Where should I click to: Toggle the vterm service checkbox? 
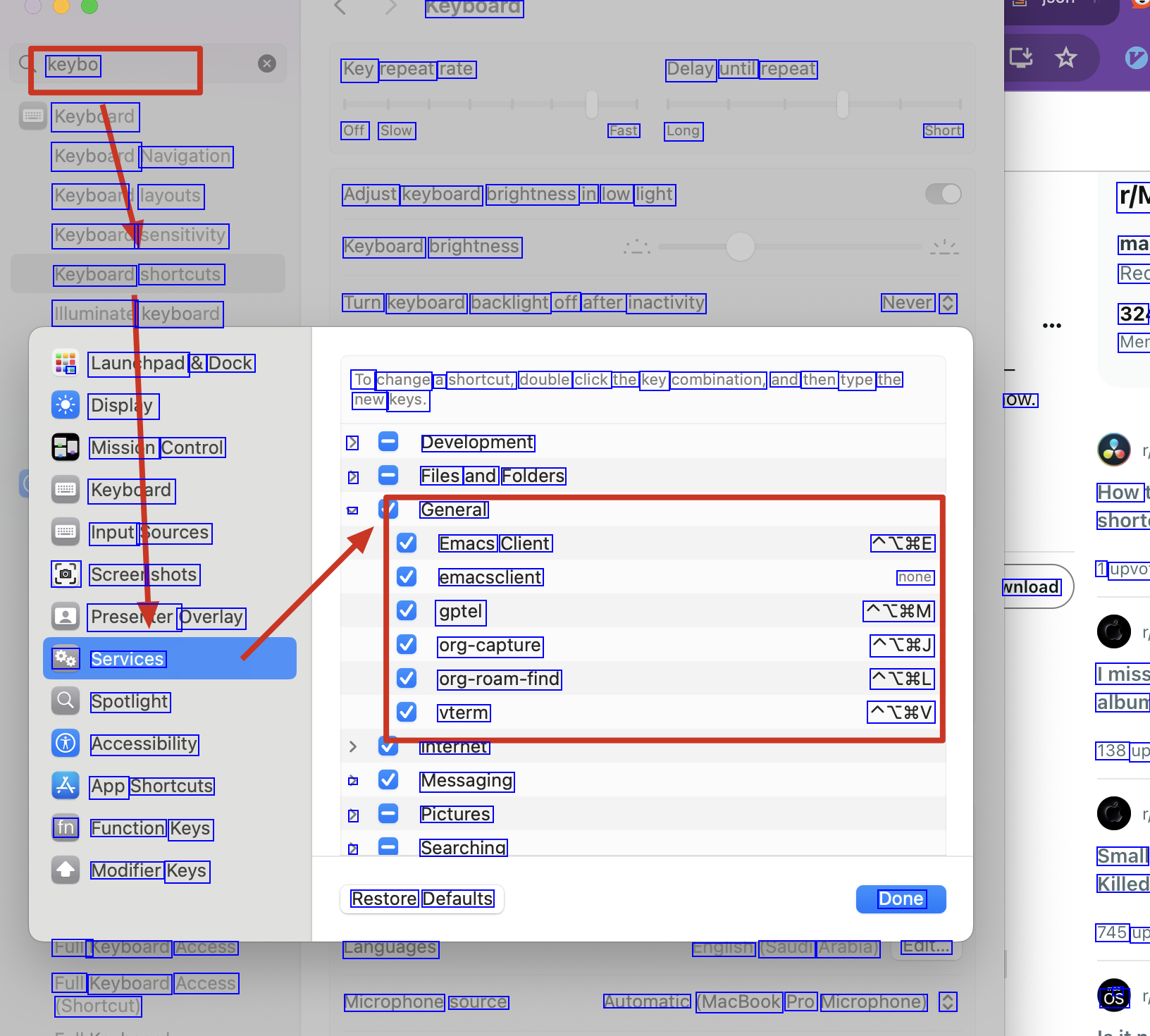[407, 713]
